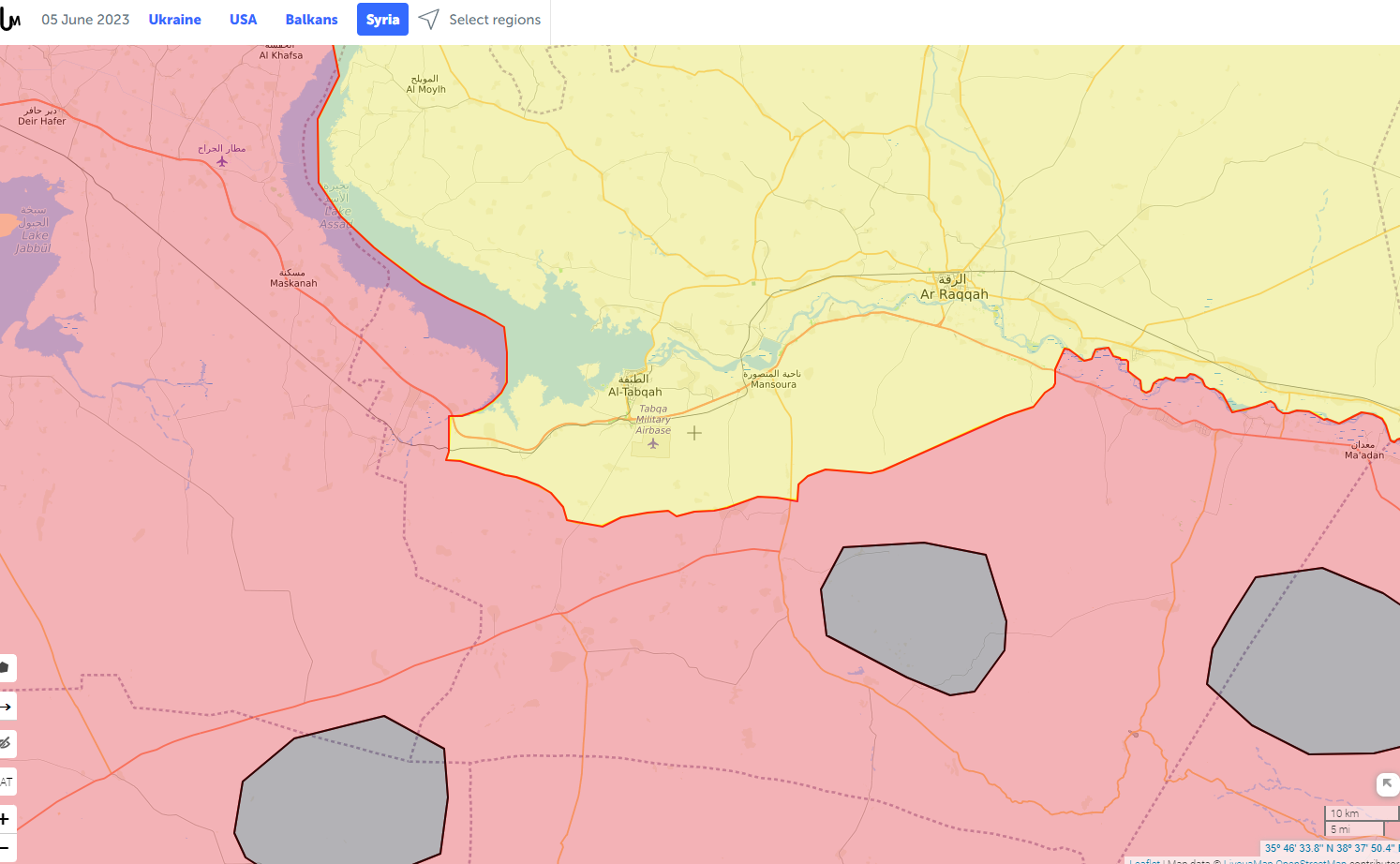Click the Liveuamap logo

pyautogui.click(x=10, y=19)
